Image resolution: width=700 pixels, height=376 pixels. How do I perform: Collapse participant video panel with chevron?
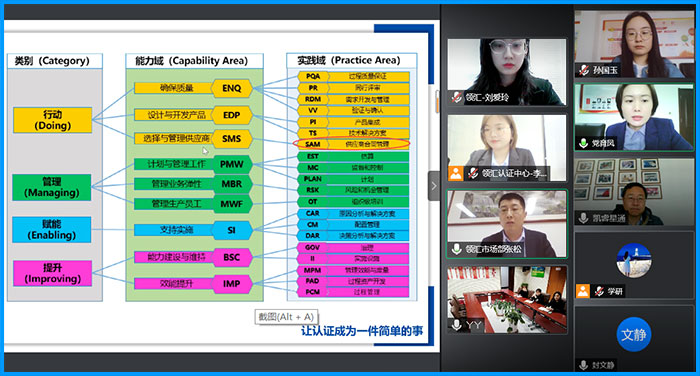tap(434, 186)
